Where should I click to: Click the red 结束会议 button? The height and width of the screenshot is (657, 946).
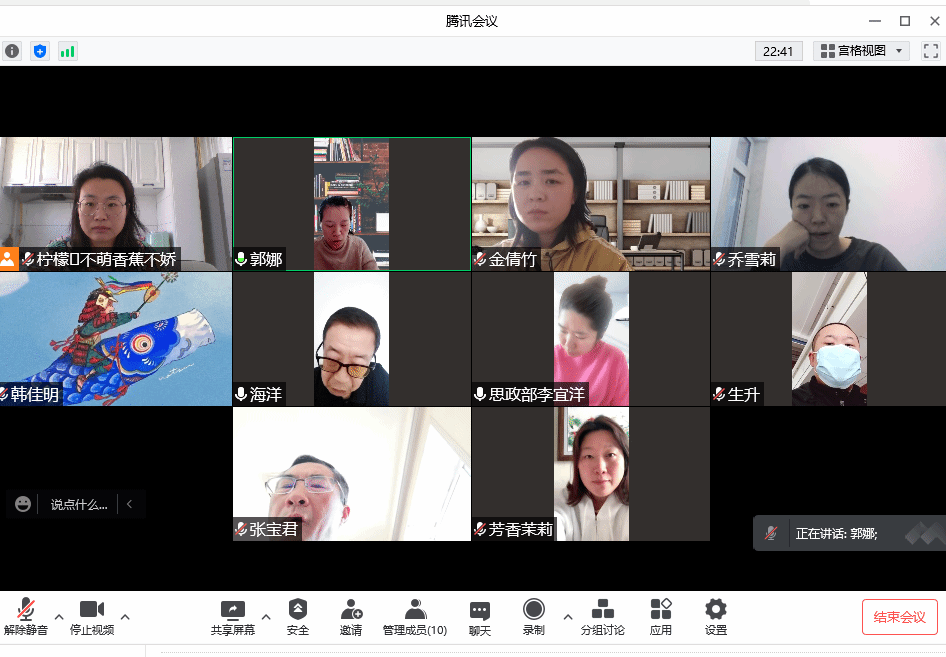899,617
